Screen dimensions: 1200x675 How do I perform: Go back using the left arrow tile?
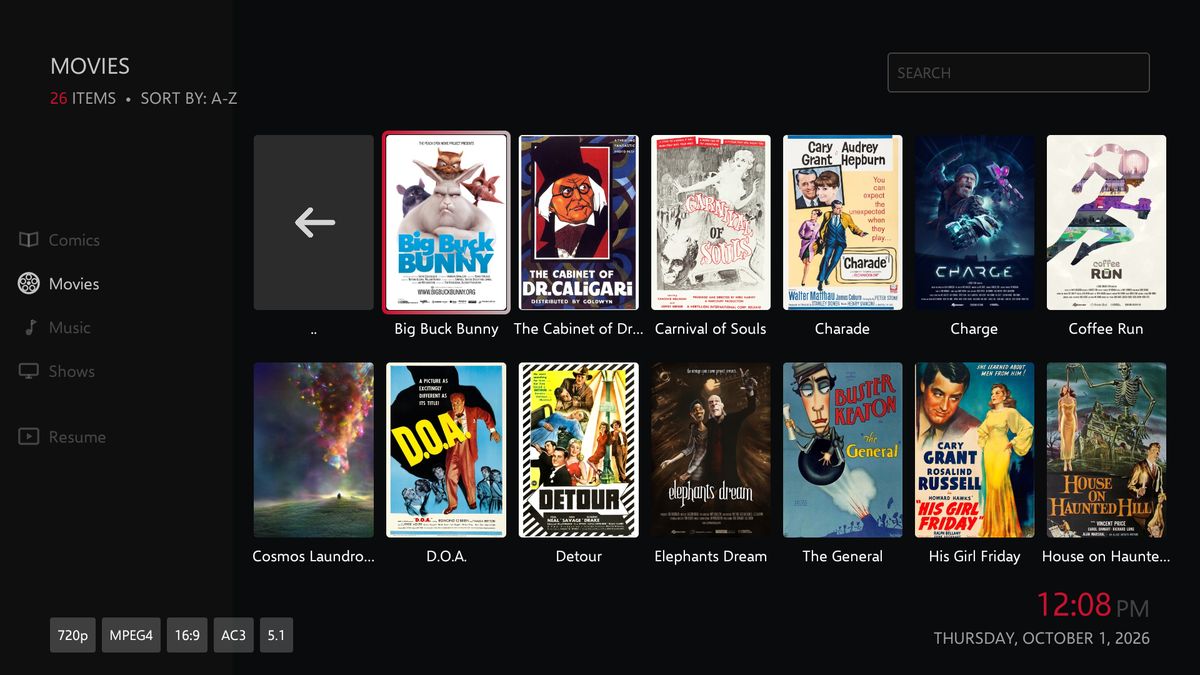tap(314, 223)
